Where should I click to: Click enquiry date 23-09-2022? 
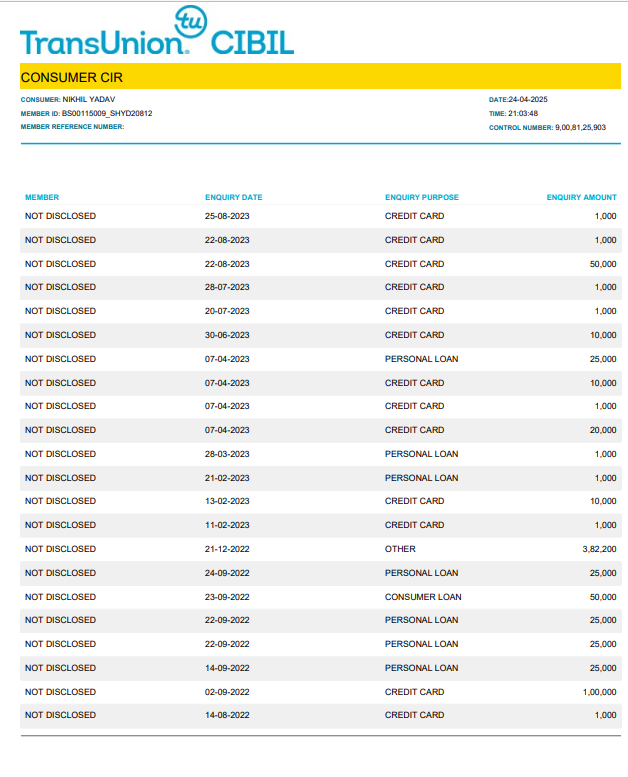[x=227, y=597]
